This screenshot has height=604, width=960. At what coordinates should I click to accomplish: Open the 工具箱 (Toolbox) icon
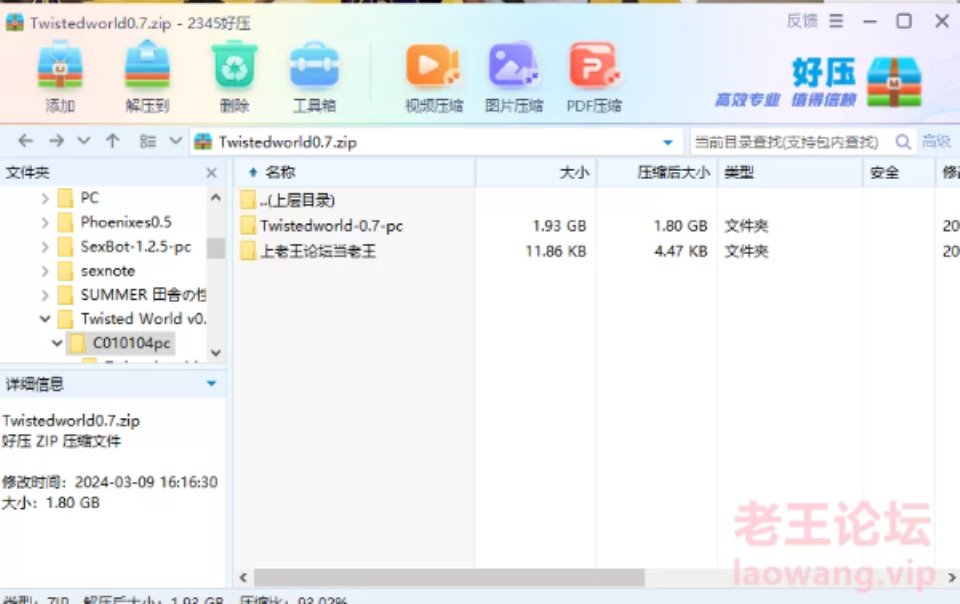(x=314, y=76)
